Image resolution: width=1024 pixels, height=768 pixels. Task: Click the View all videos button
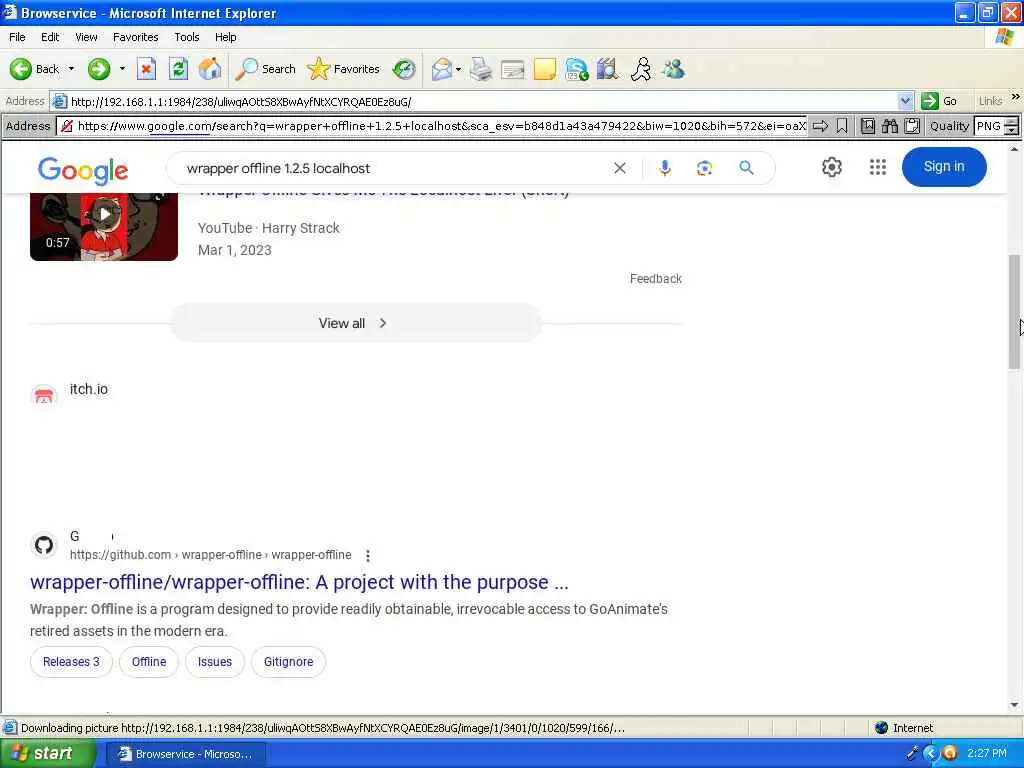pyautogui.click(x=355, y=323)
